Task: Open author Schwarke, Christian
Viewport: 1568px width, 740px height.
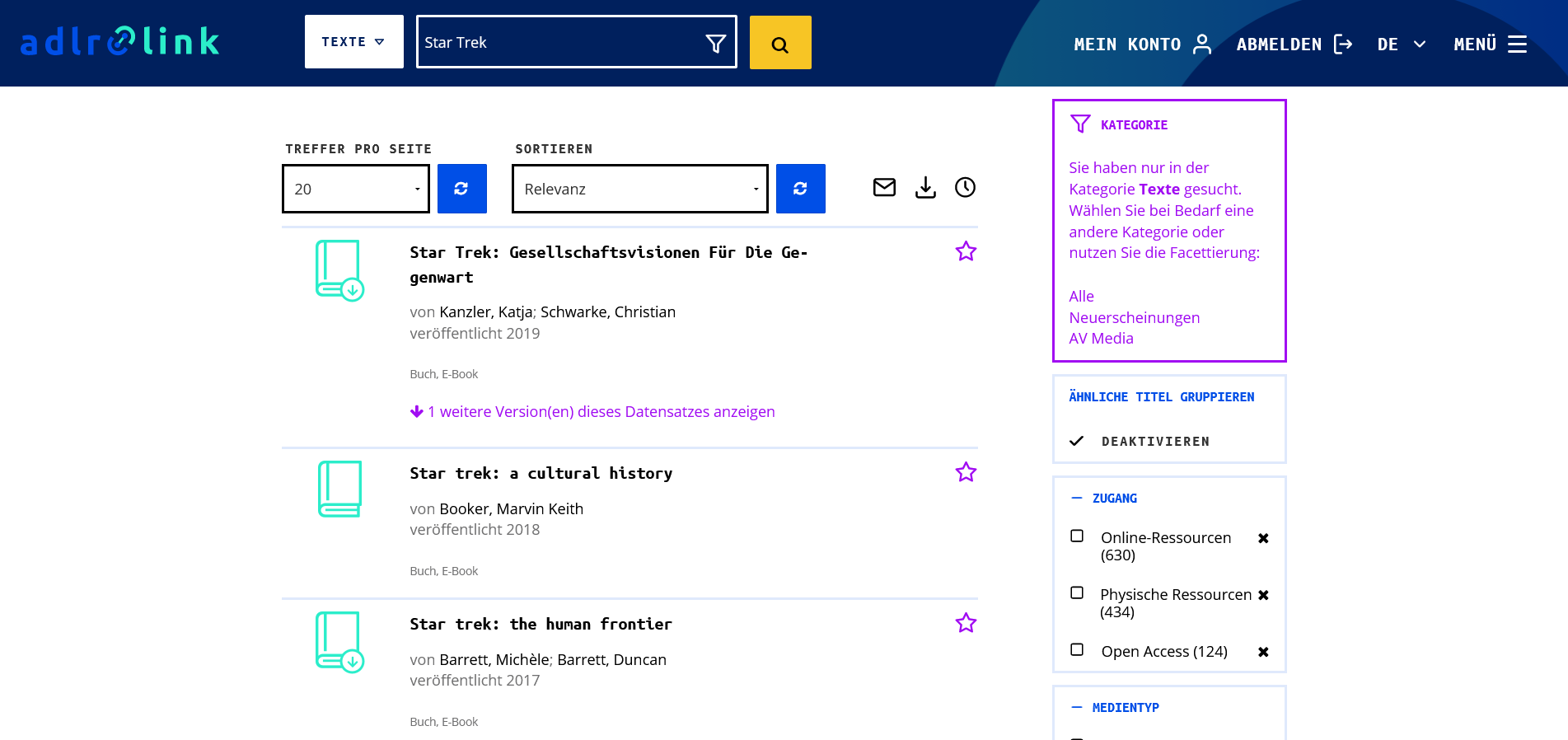Action: [x=608, y=312]
